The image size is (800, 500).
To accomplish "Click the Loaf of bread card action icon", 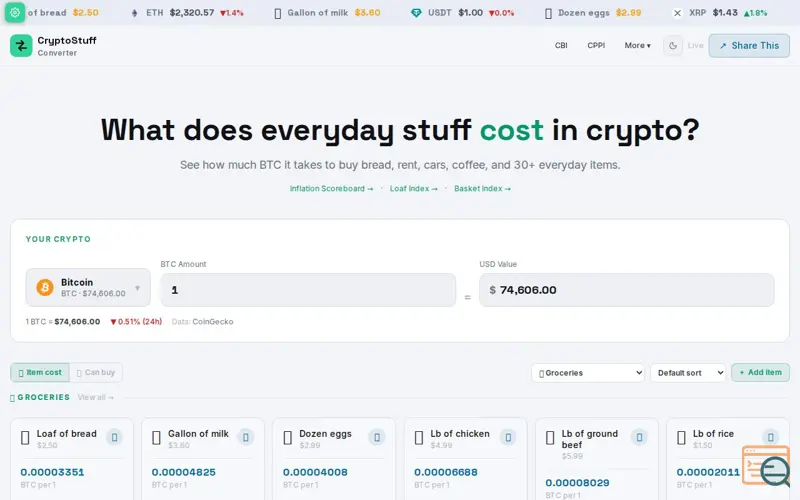I will tap(114, 437).
